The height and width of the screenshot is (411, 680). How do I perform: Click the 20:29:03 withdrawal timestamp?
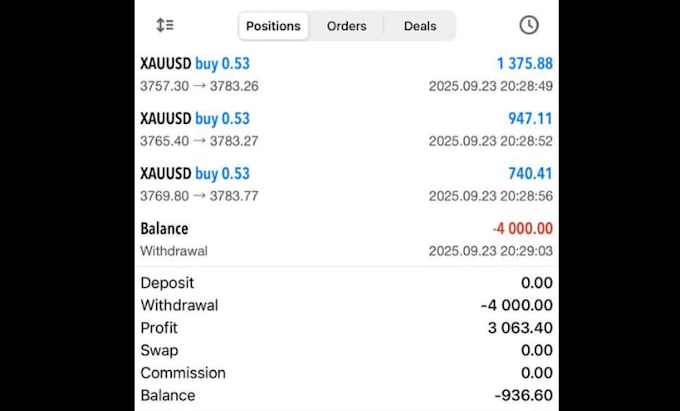pyautogui.click(x=491, y=251)
